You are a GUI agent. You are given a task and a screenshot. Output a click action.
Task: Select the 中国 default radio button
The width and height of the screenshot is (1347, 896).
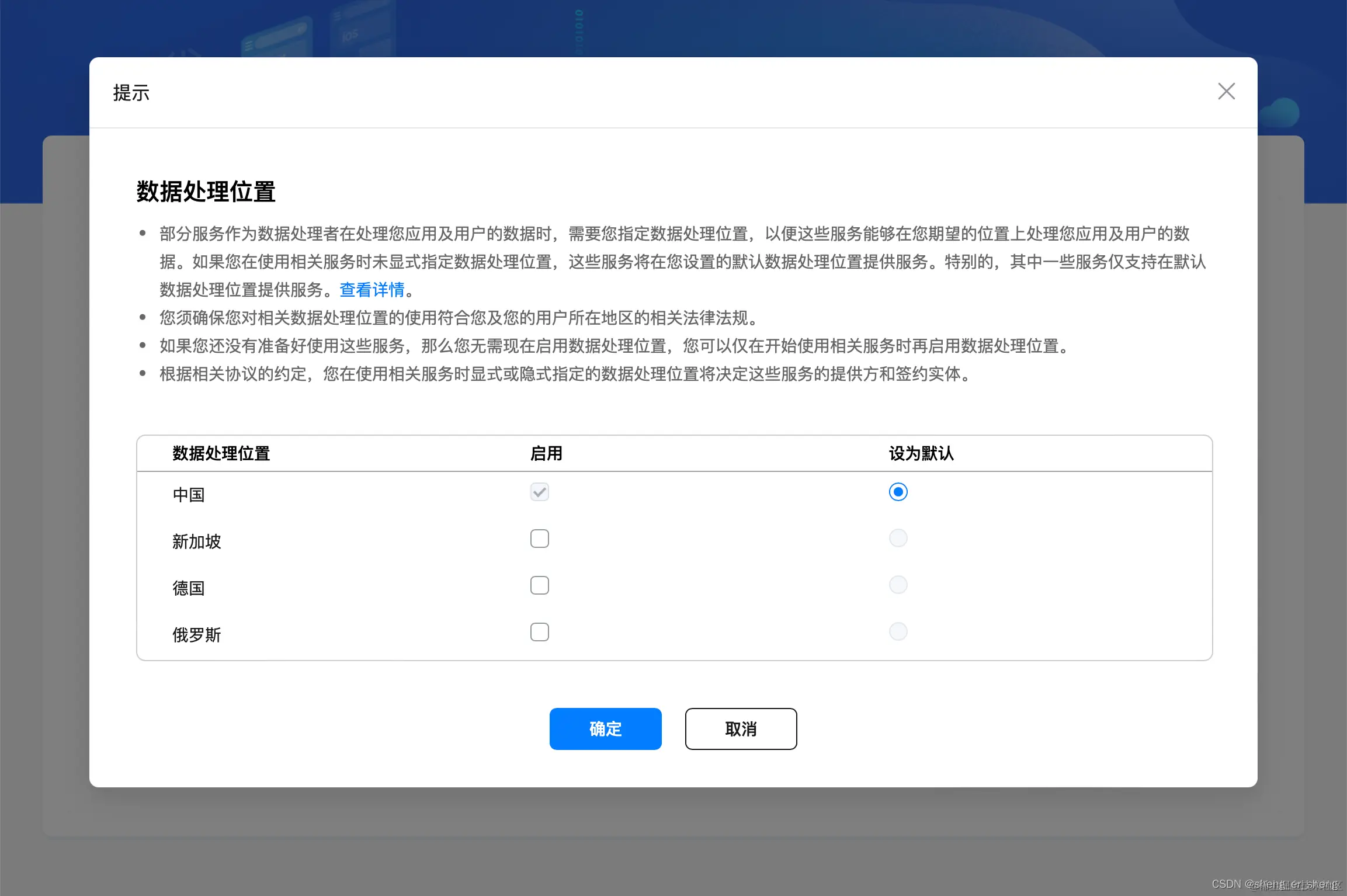coord(898,492)
